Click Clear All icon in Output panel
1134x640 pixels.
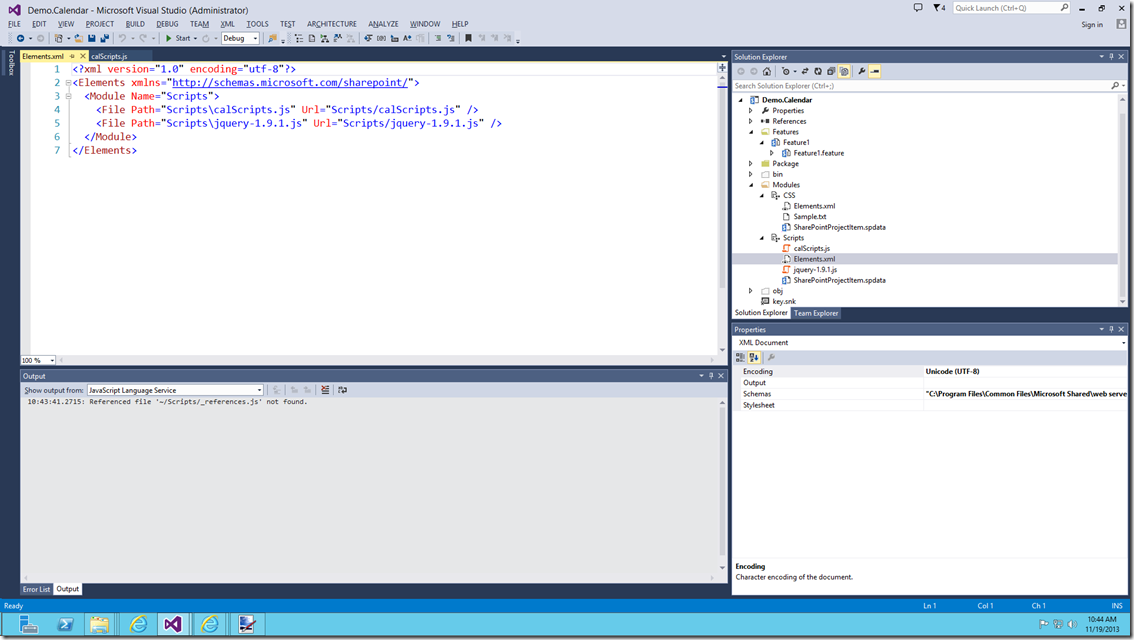pos(325,390)
